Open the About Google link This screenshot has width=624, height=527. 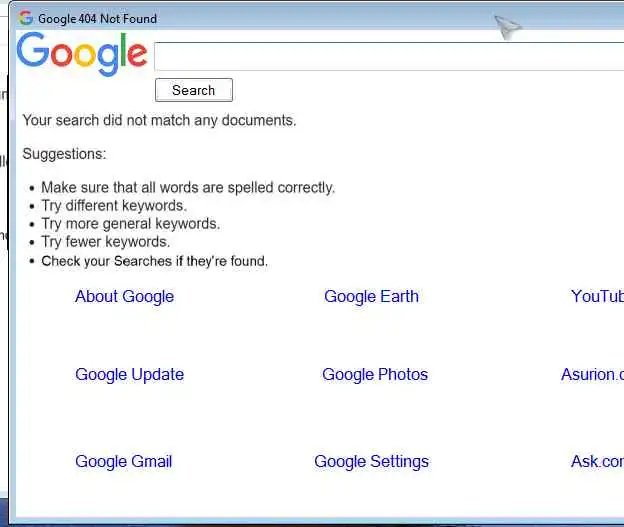tap(125, 297)
